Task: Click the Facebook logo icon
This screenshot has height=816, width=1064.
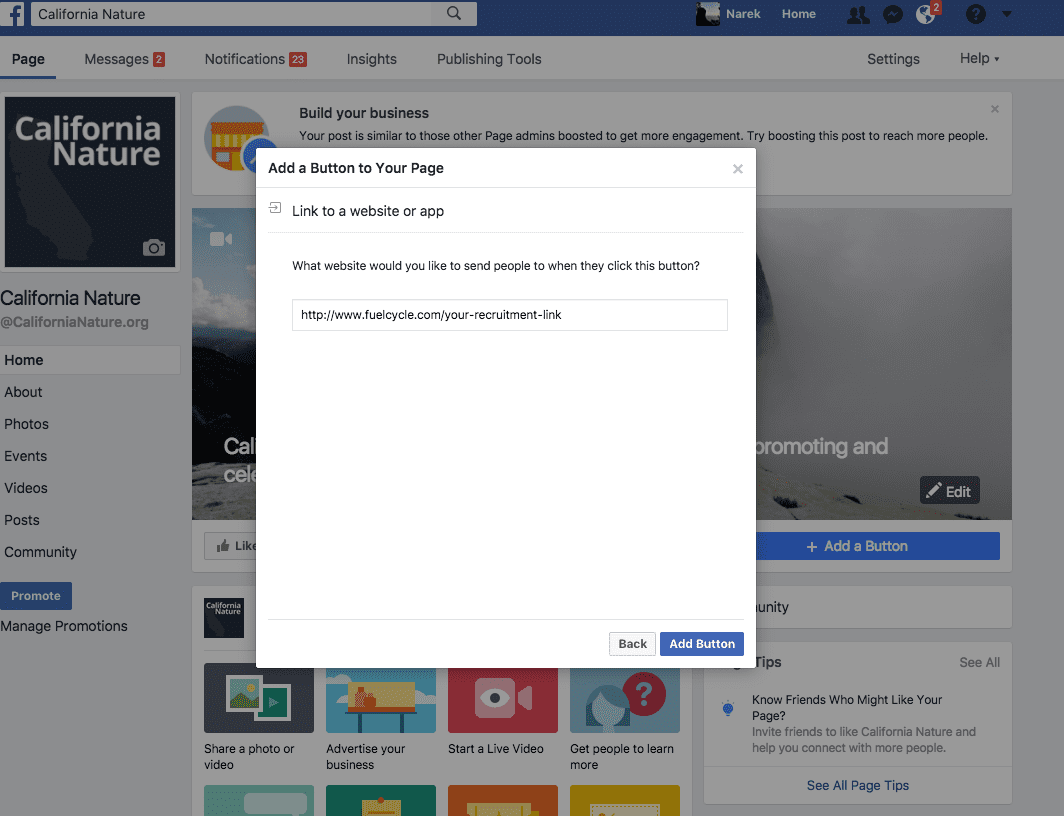Action: pos(13,14)
